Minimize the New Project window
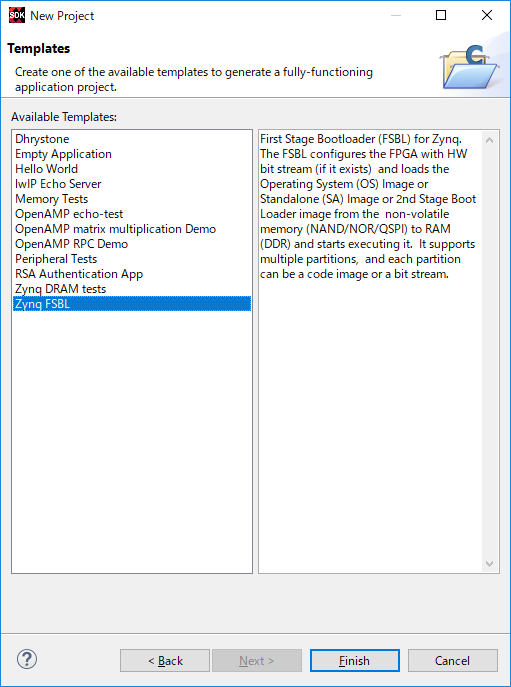The width and height of the screenshot is (511, 687). [x=396, y=15]
